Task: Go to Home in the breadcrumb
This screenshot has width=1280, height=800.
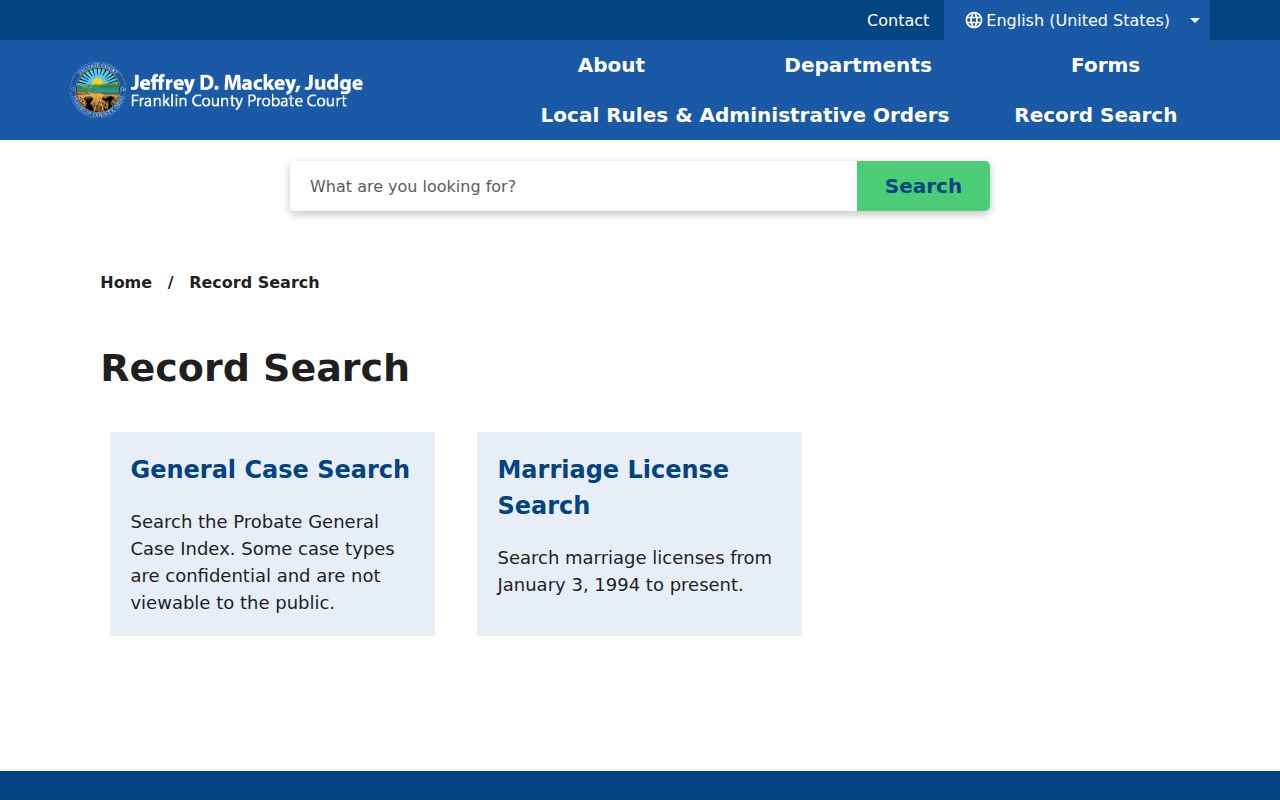Action: (x=126, y=282)
